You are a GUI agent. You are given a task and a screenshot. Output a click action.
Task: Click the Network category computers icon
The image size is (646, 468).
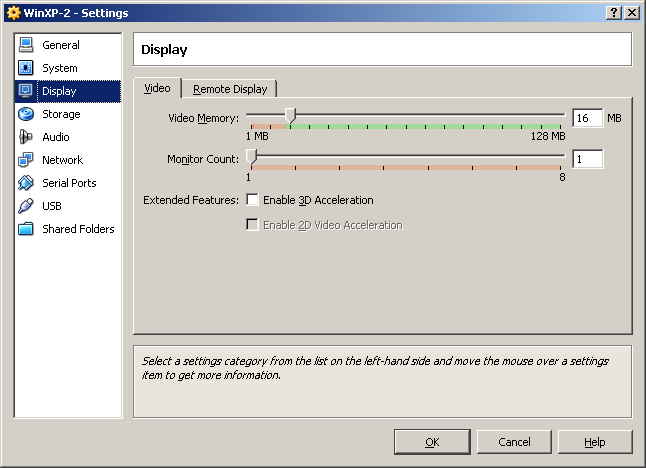pyautogui.click(x=26, y=160)
